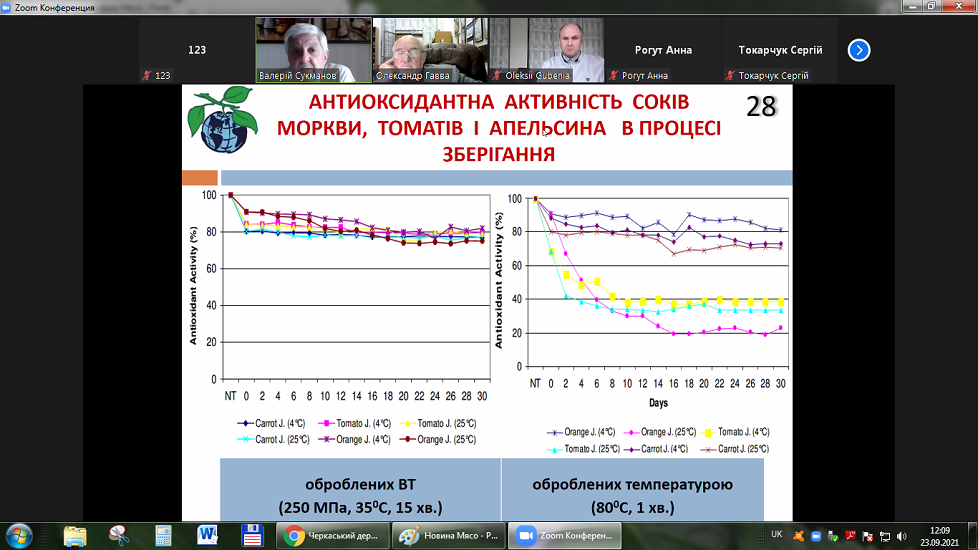The height and width of the screenshot is (550, 978).
Task: Click the red flag Action Center tray icon
Action: click(867, 536)
